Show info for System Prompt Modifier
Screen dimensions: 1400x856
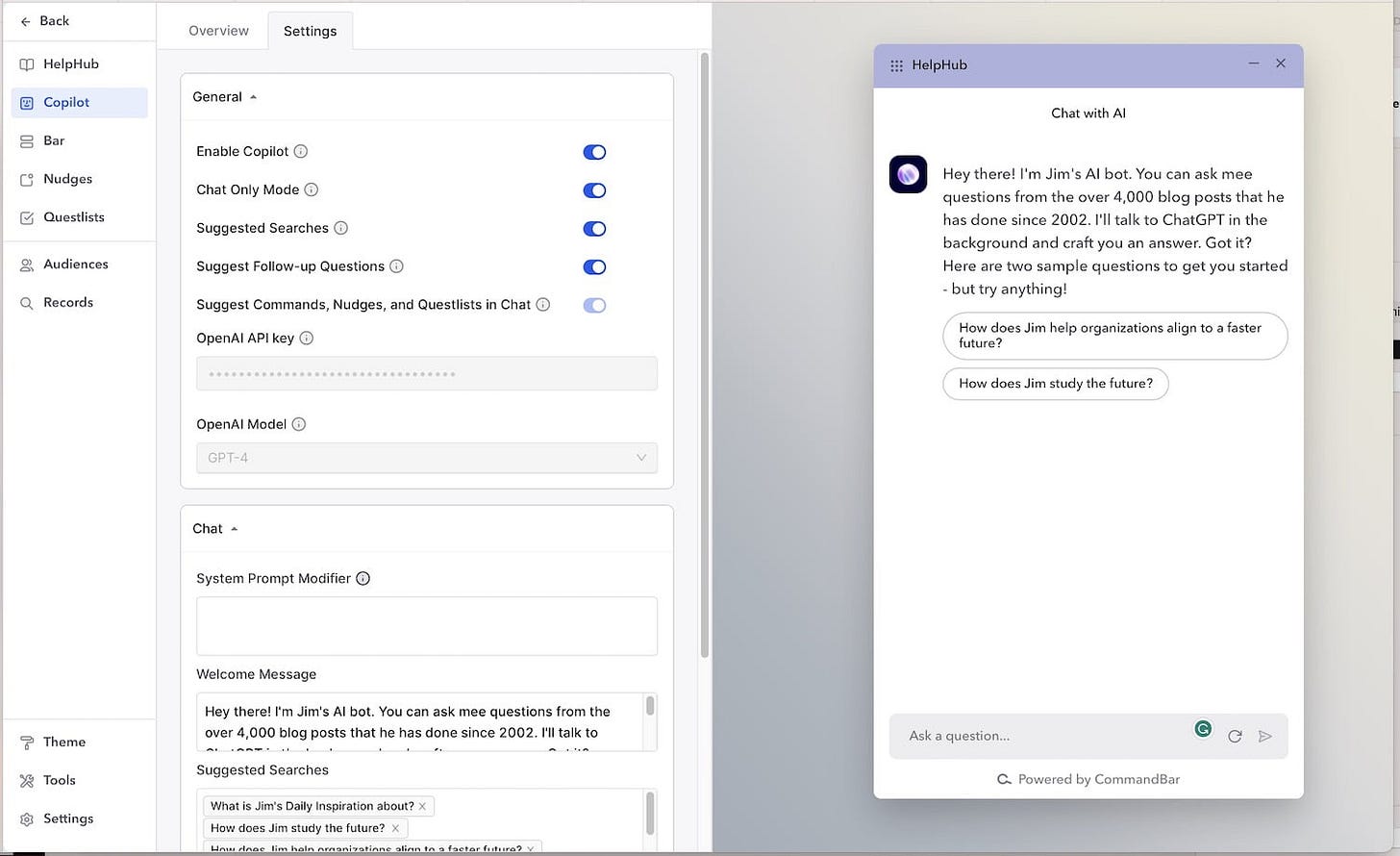pos(363,579)
